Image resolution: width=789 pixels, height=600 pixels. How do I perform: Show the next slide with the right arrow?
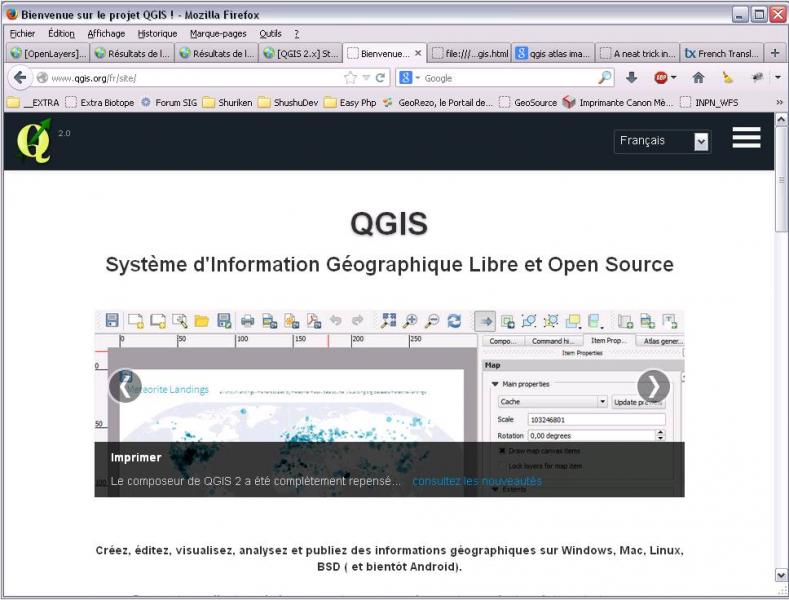pyautogui.click(x=653, y=386)
